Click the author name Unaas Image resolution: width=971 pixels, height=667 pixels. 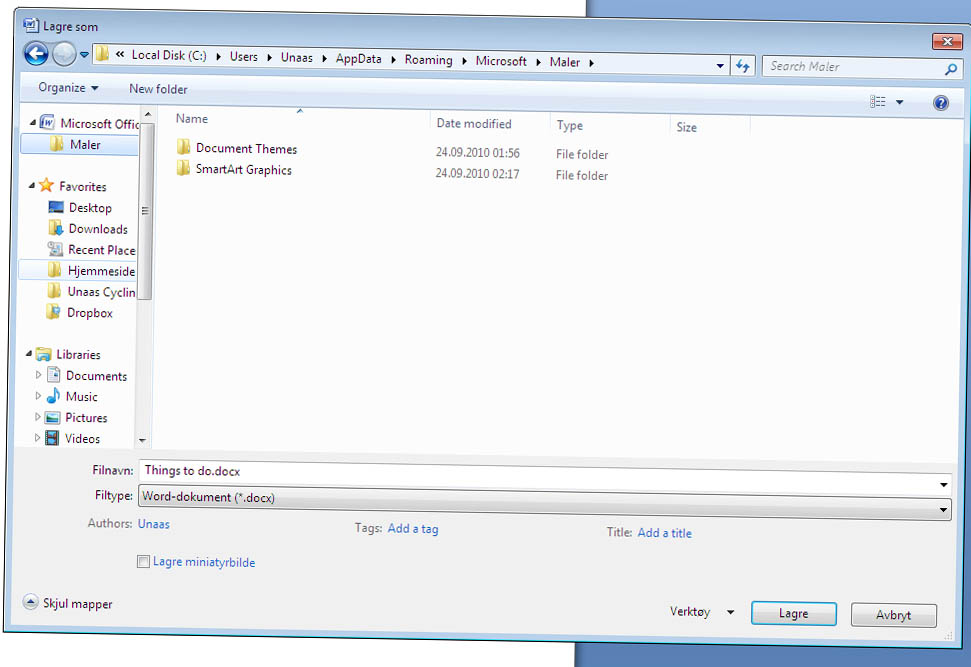point(154,524)
